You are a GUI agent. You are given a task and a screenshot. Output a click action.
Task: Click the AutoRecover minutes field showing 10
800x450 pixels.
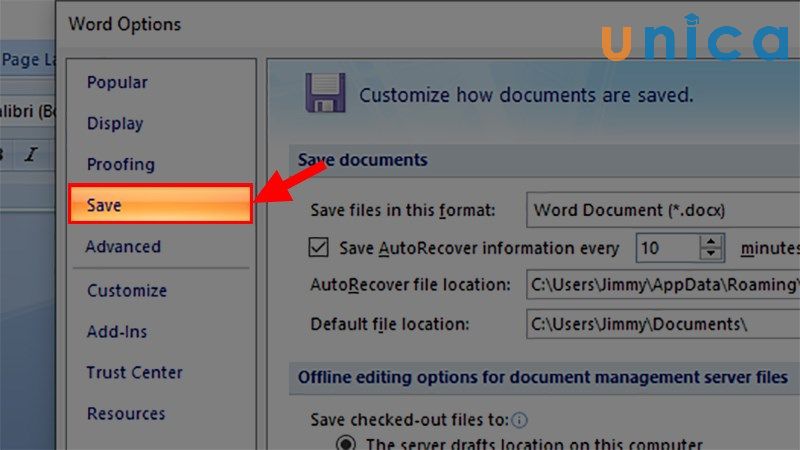[x=667, y=248]
